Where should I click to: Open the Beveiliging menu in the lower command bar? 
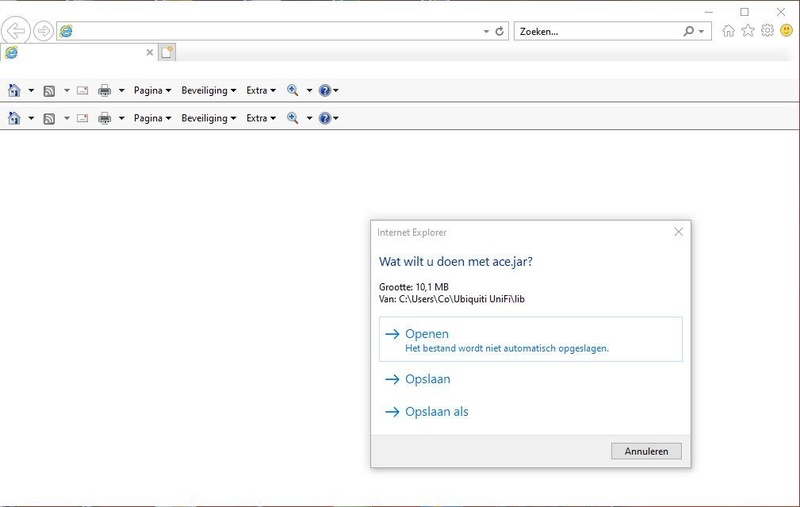coord(208,118)
